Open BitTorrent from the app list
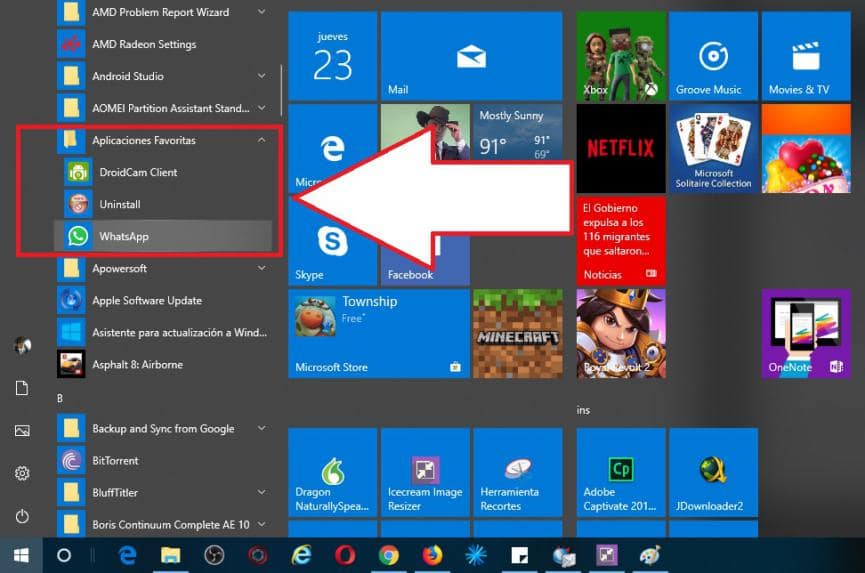Screen dimensions: 865x573 pos(163,460)
